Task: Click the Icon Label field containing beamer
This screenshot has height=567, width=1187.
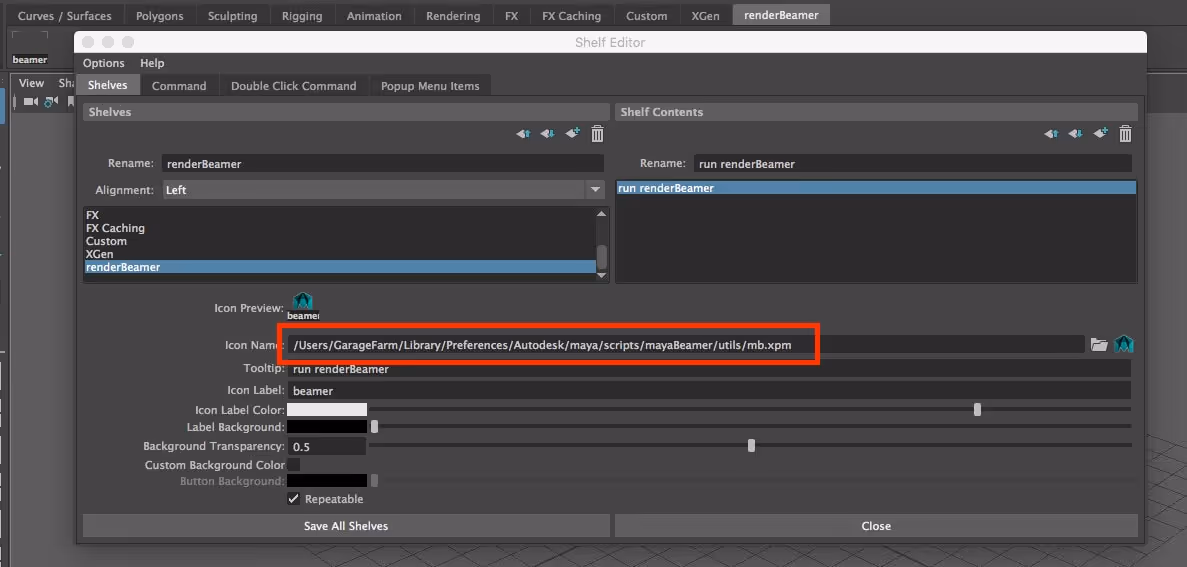Action: (x=709, y=391)
